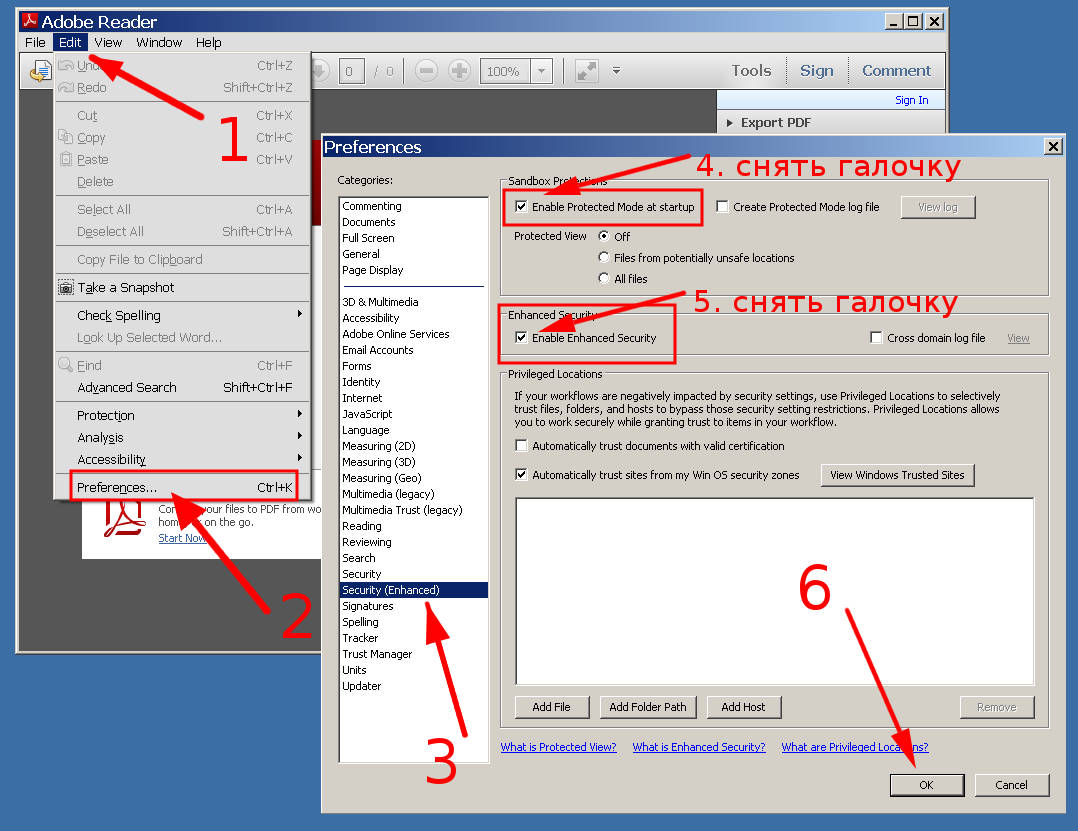
Task: Open the zoom percentage dropdown arrow
Action: pos(542,71)
